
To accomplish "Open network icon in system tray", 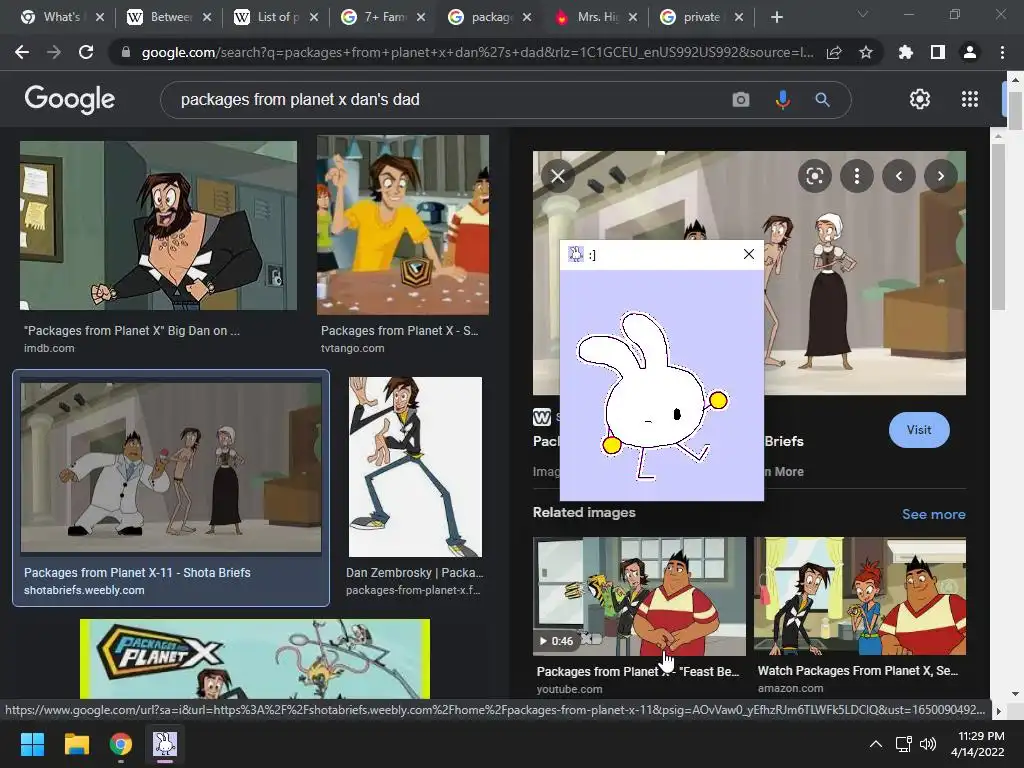I will coord(903,744).
